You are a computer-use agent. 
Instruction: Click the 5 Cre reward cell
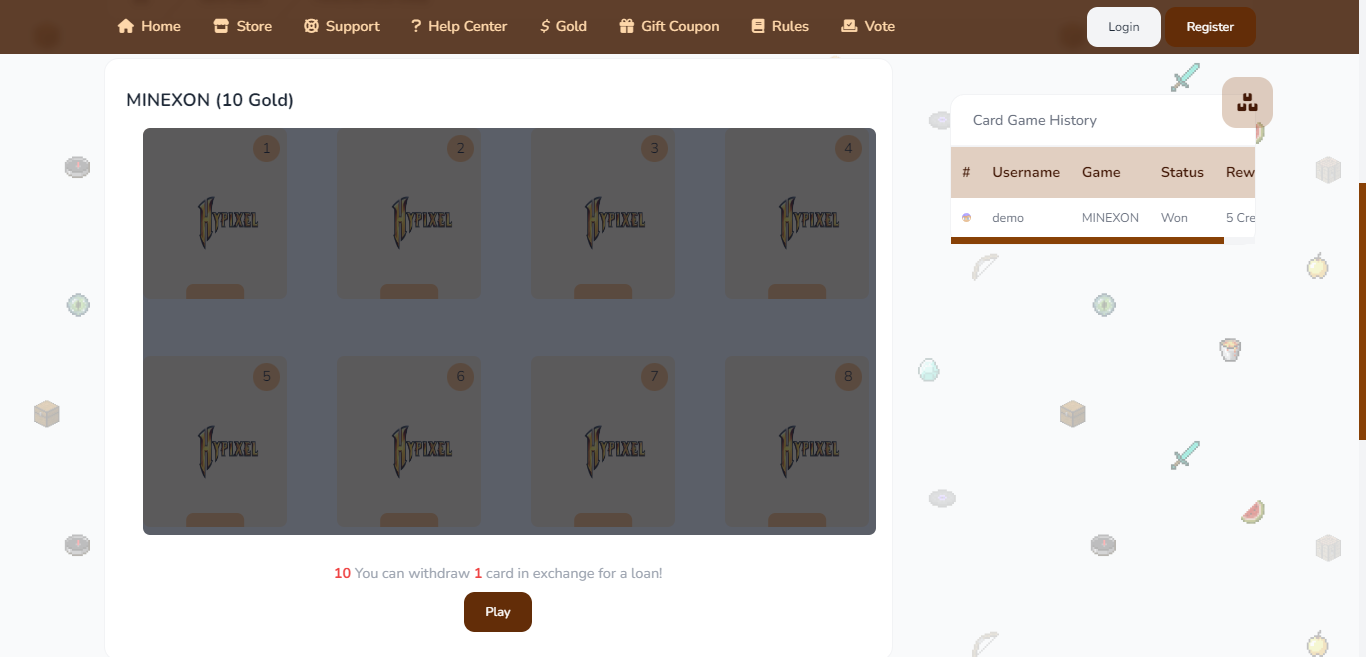[1240, 218]
